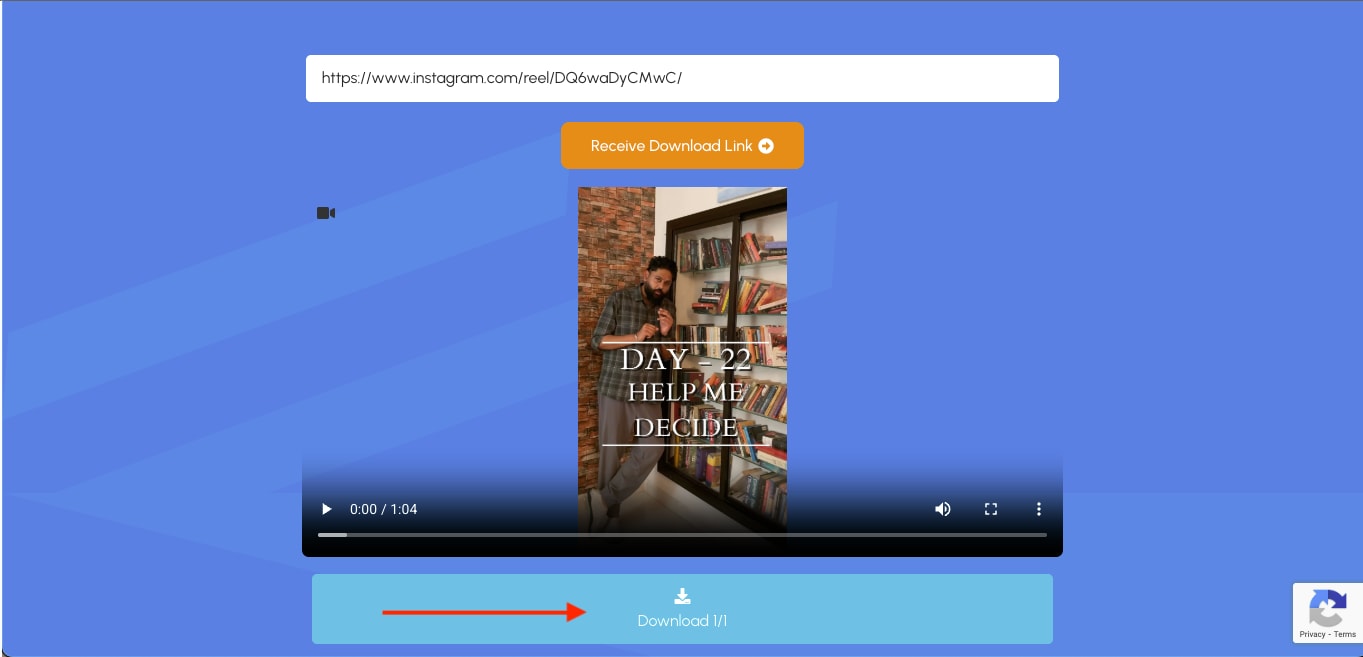Open the reCAPTCHA Terms link
Image resolution: width=1363 pixels, height=657 pixels.
pos(1345,634)
